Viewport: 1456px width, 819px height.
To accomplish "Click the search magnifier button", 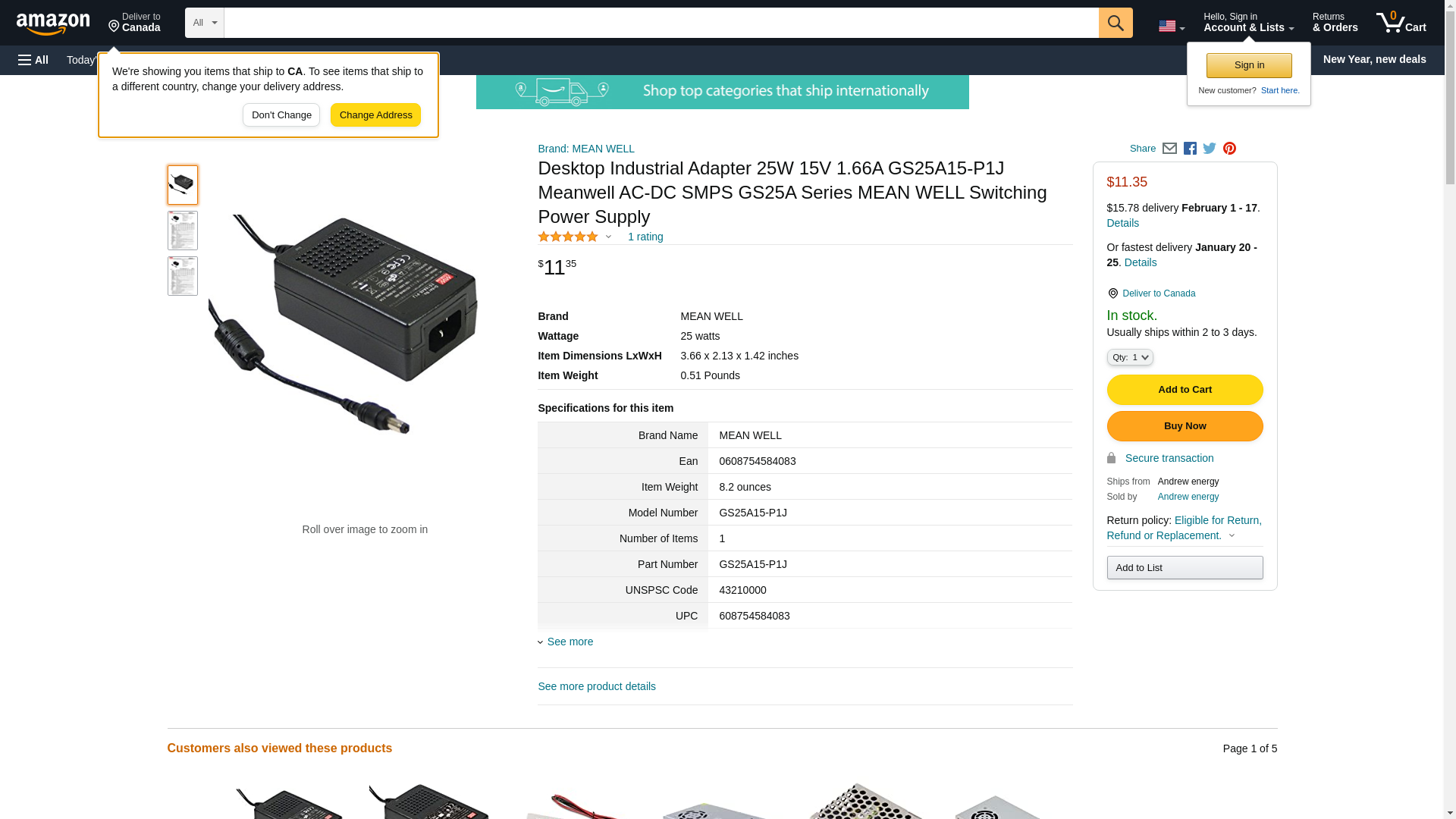I will (x=1115, y=23).
